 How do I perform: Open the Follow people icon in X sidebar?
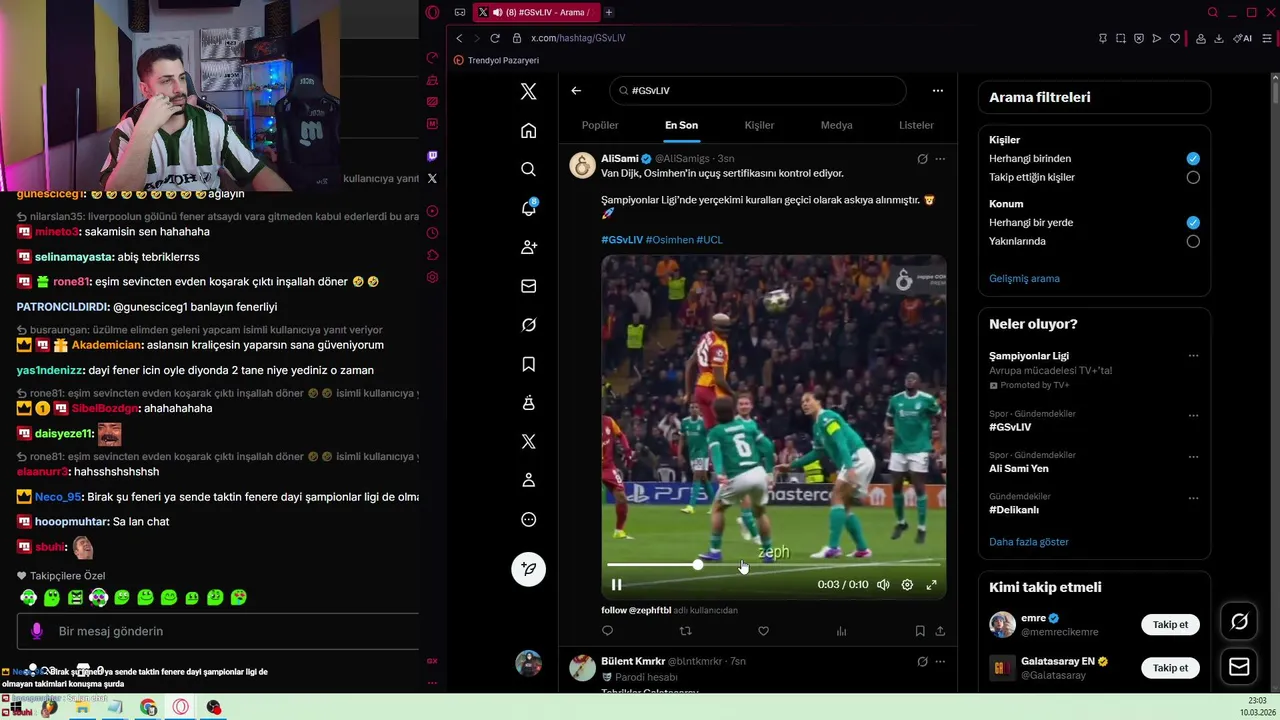coord(529,247)
